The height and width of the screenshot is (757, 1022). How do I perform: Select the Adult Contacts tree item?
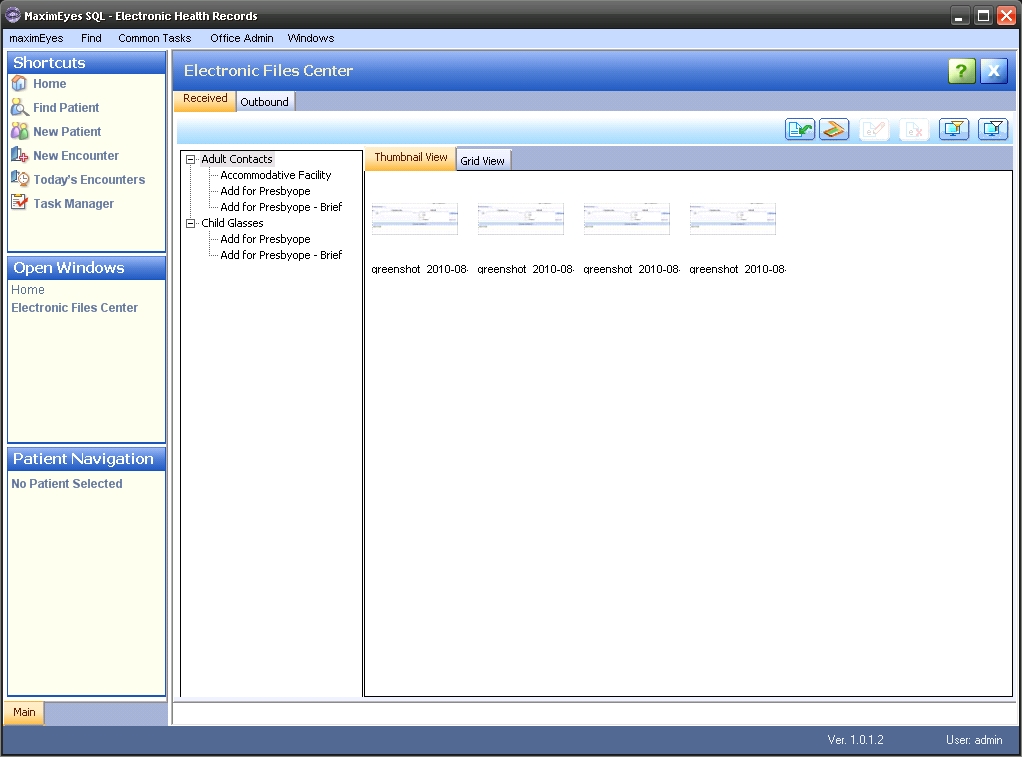point(237,159)
